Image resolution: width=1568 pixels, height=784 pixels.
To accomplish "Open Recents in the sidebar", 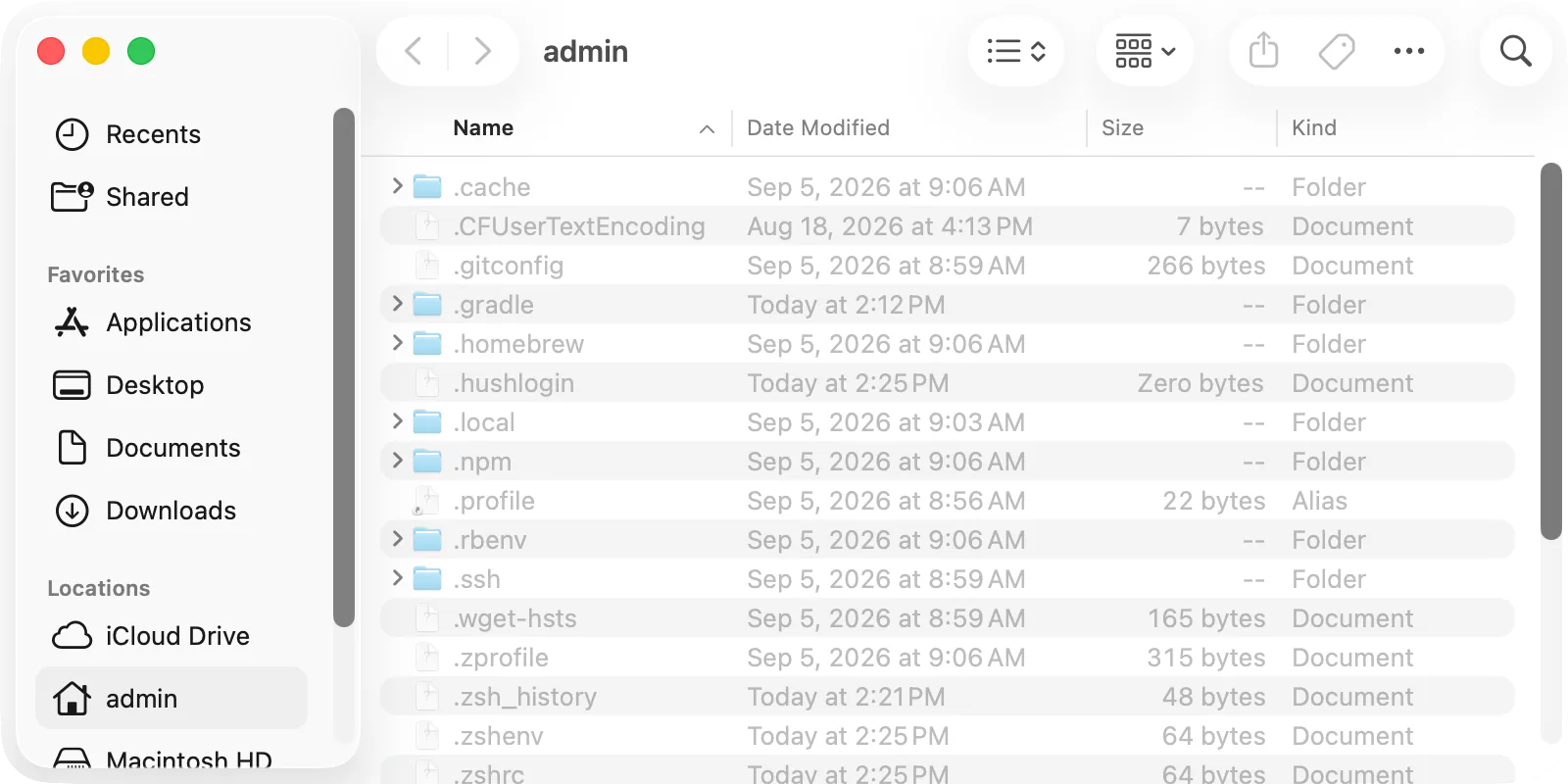I will pyautogui.click(x=171, y=134).
